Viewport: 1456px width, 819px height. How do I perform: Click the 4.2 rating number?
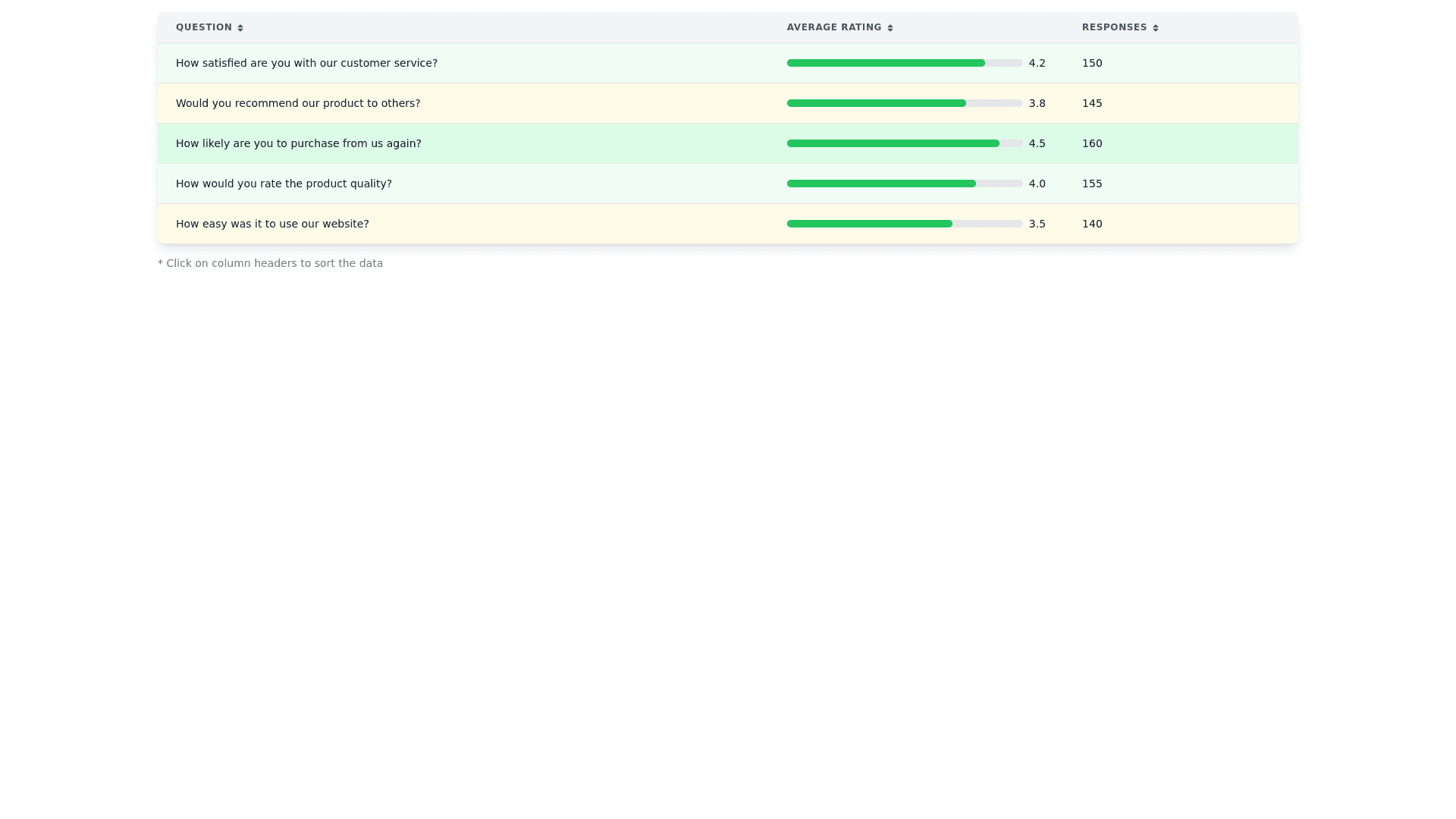click(1037, 63)
